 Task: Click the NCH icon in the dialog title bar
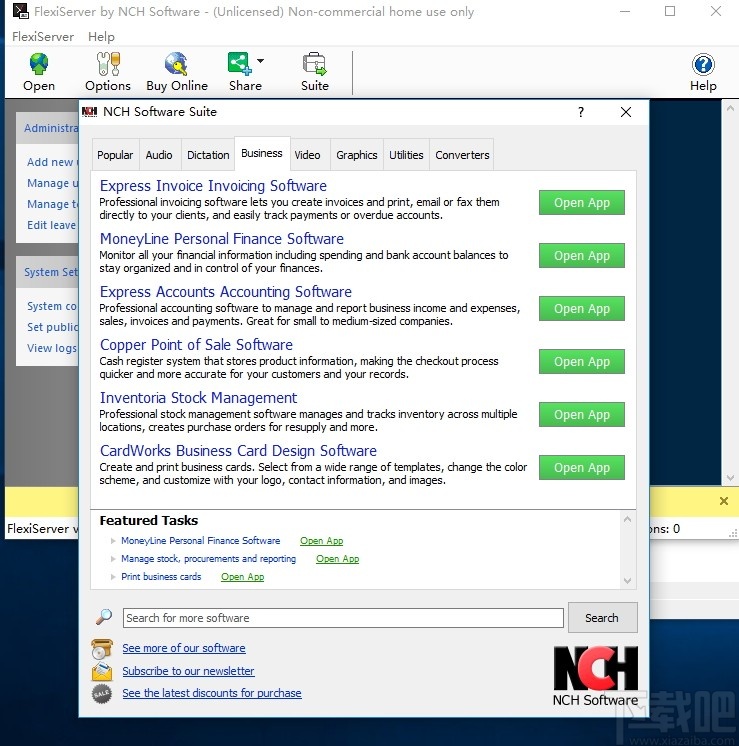point(89,112)
